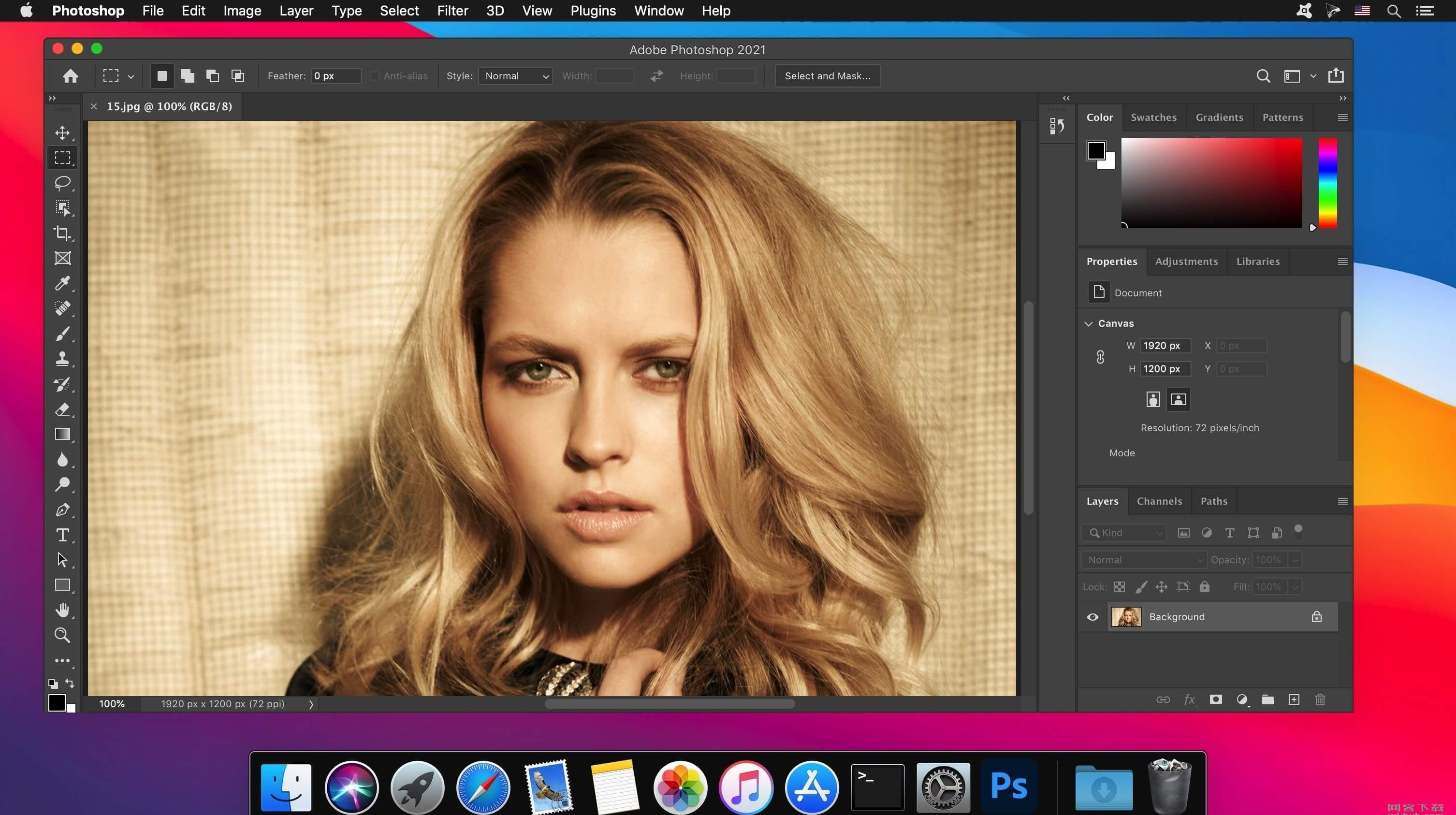The height and width of the screenshot is (815, 1456).
Task: Select the Brush tool
Action: pos(62,333)
